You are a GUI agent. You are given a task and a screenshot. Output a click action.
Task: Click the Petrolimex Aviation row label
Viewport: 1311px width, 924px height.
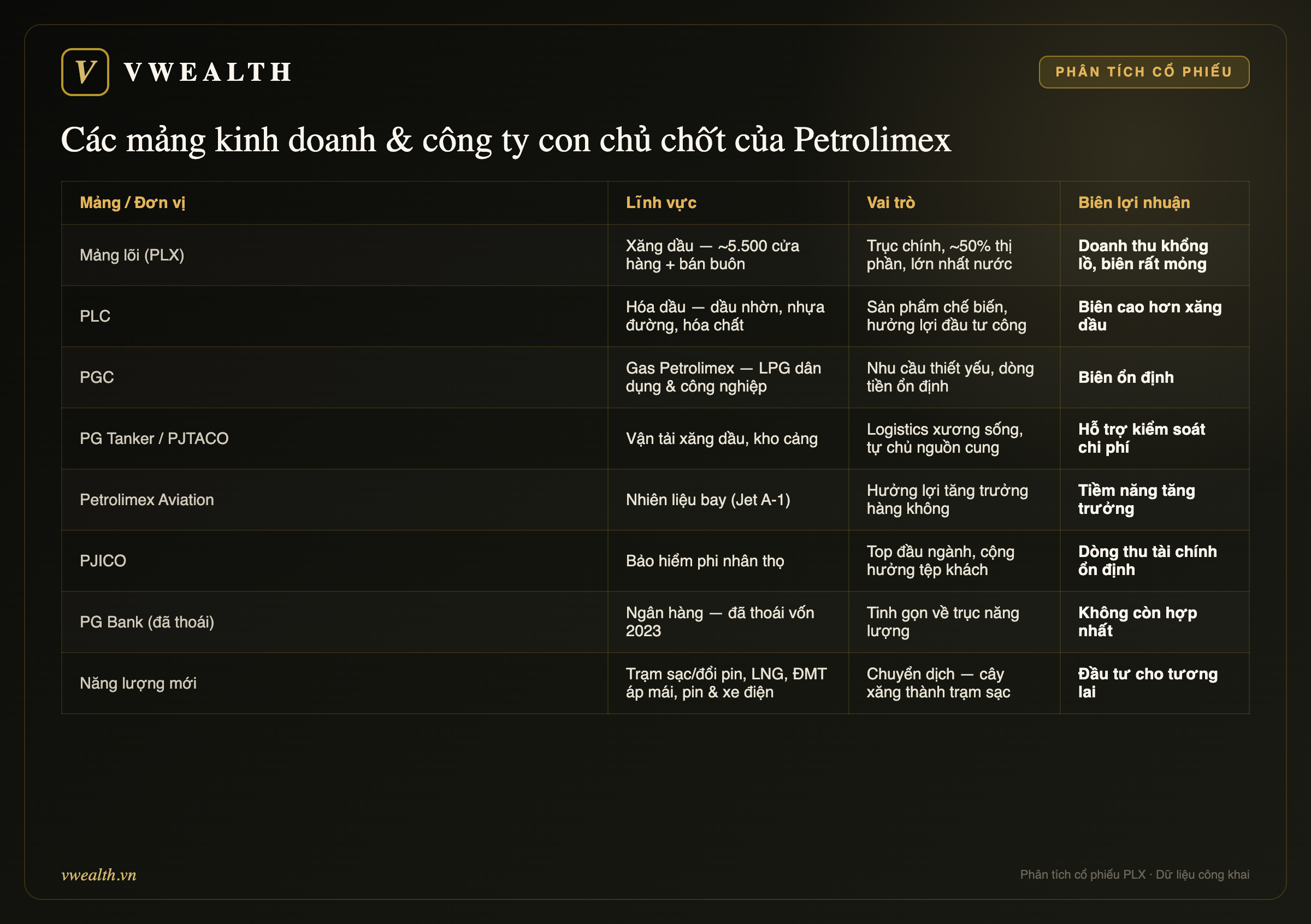coord(147,499)
